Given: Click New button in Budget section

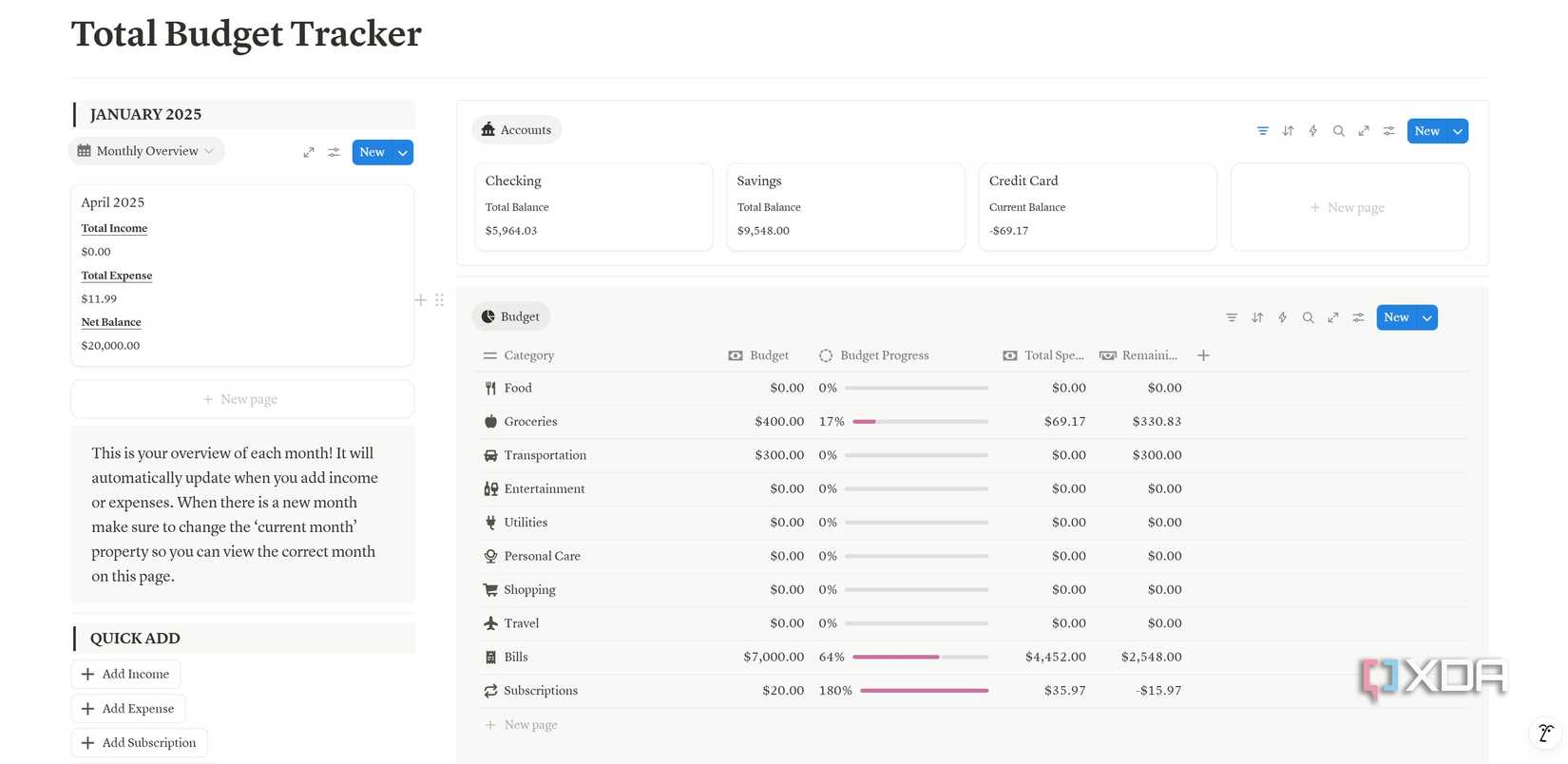Looking at the screenshot, I should 1396,317.
